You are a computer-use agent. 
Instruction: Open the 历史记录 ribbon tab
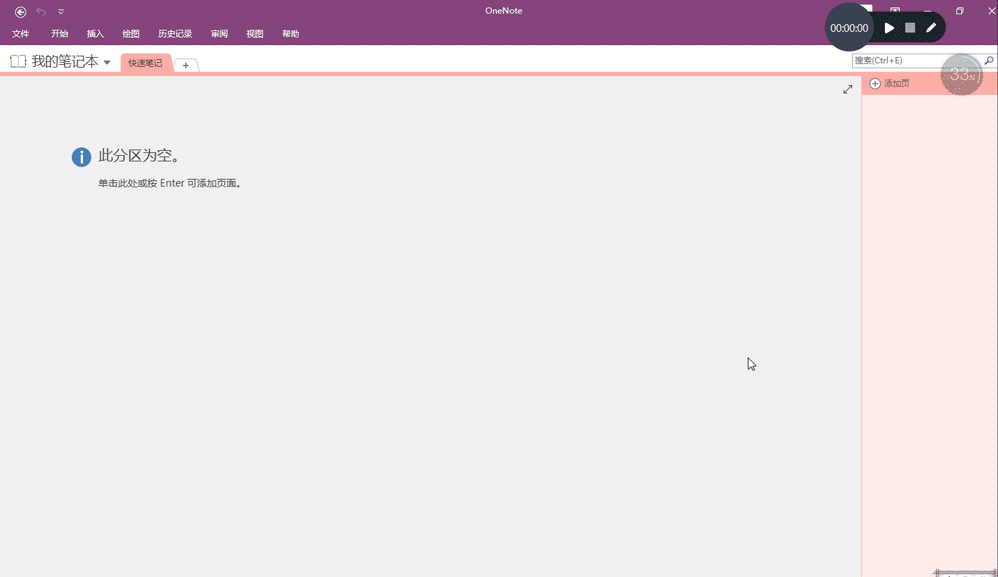click(175, 34)
